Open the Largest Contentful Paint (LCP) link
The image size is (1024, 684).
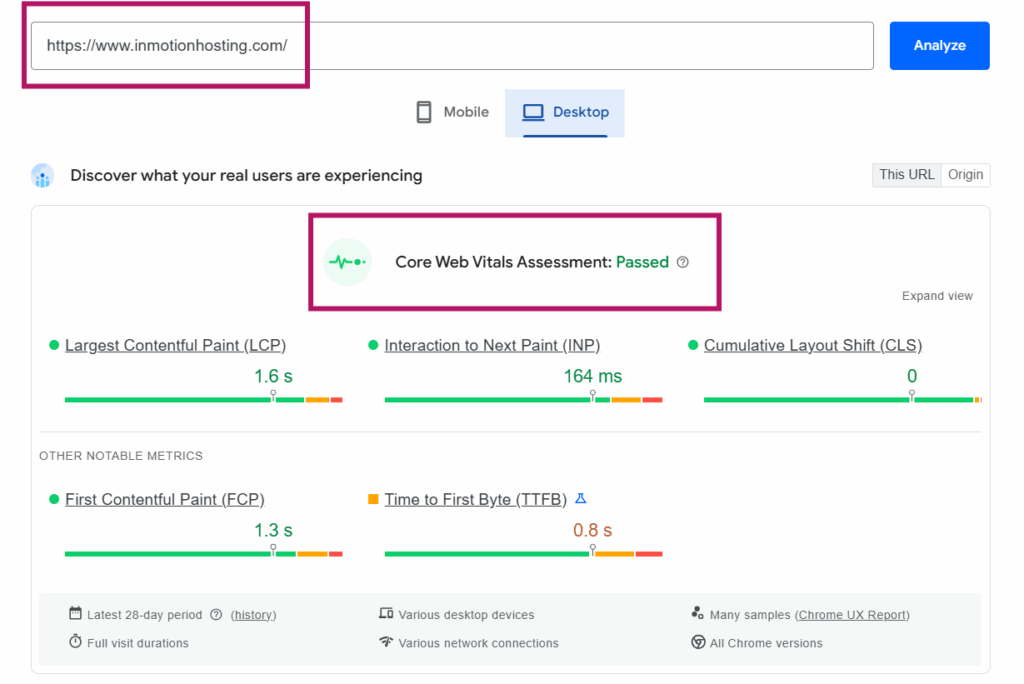[x=175, y=345]
